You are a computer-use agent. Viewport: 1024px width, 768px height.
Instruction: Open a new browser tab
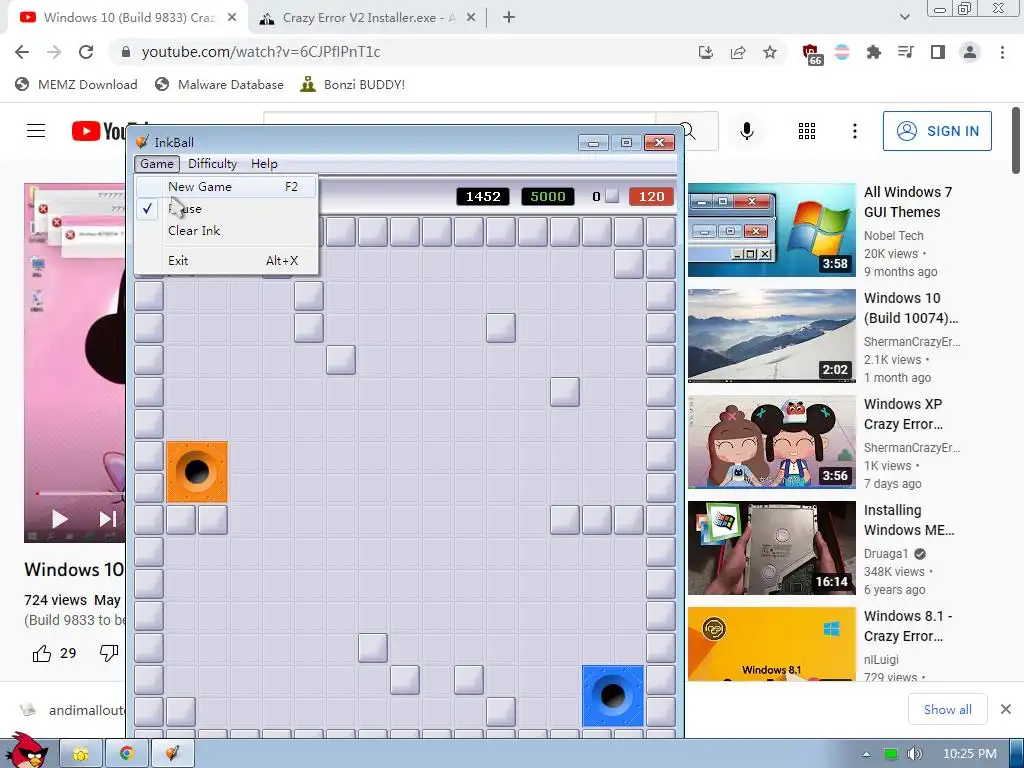point(509,18)
